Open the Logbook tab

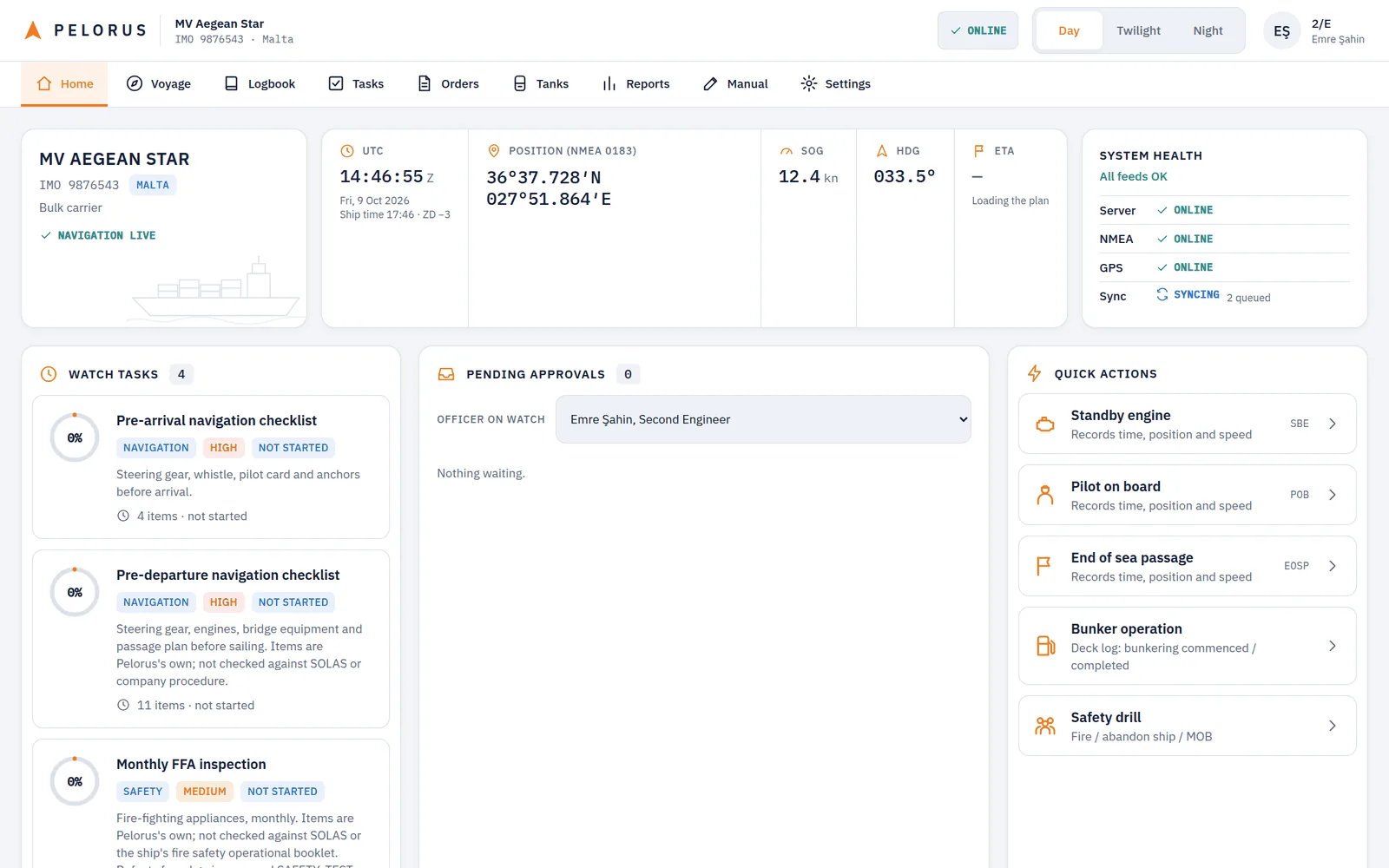260,84
